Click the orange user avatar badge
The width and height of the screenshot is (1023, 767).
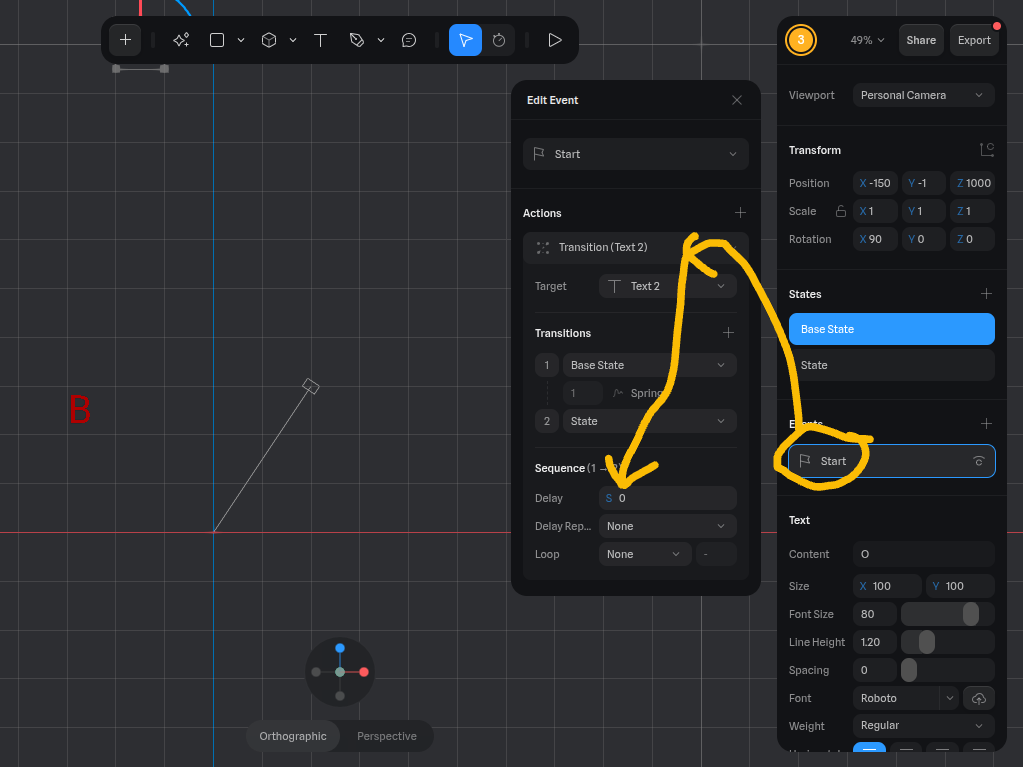point(801,40)
